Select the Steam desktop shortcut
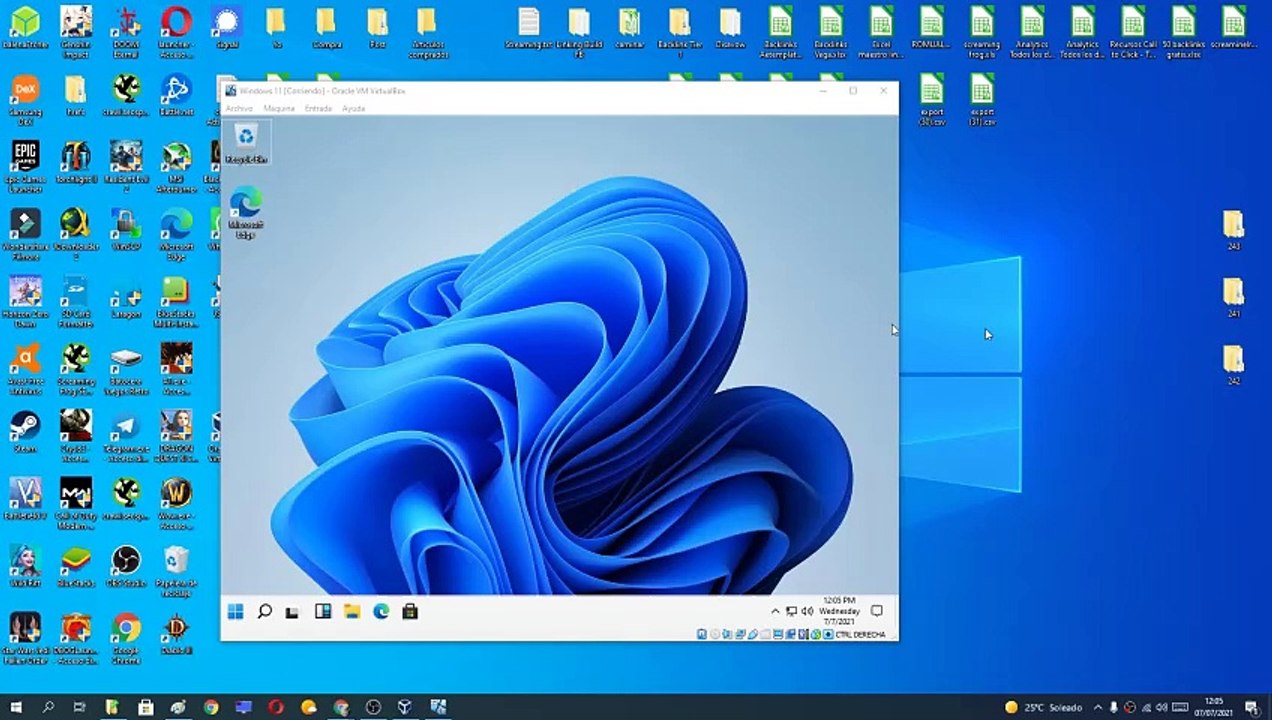The height and width of the screenshot is (720, 1272). [25, 430]
